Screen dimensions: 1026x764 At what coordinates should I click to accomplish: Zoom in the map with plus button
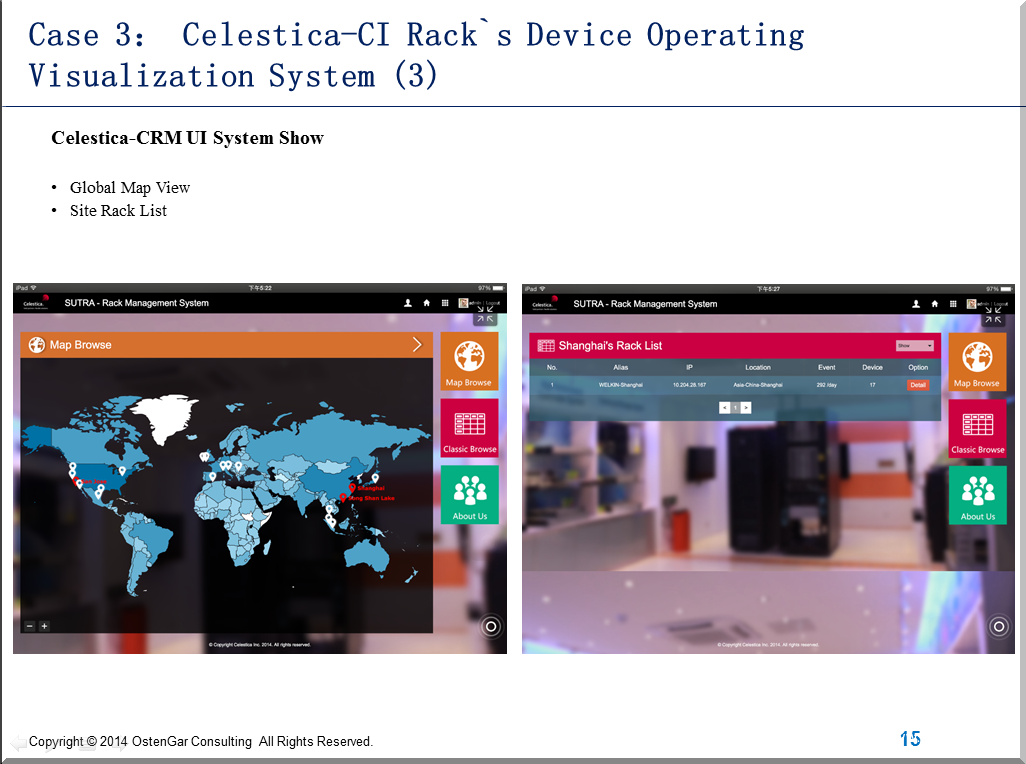tap(44, 626)
